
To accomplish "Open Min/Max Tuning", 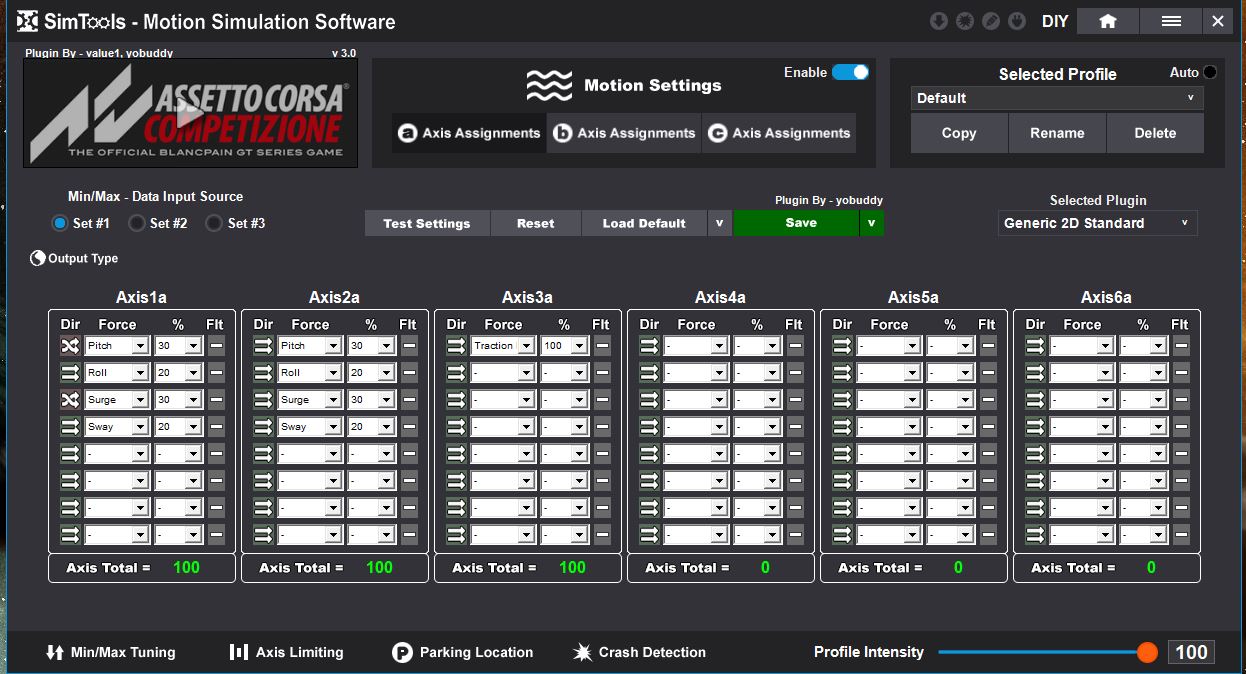I will (110, 652).
